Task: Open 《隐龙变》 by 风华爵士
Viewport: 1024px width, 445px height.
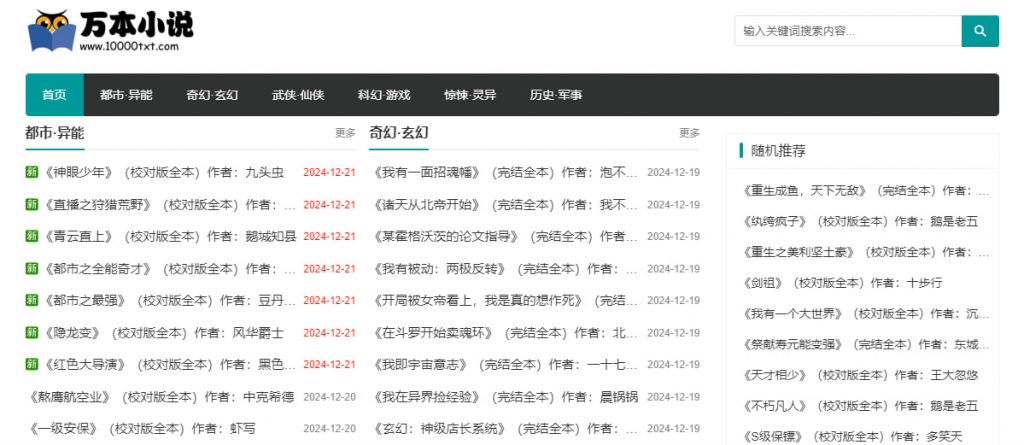Action: 163,333
